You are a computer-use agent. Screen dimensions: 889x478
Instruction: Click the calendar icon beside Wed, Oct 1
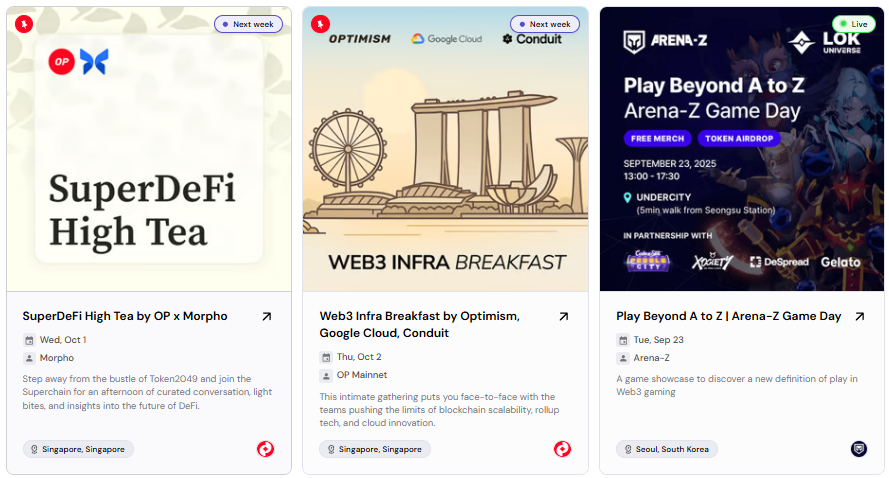point(29,340)
